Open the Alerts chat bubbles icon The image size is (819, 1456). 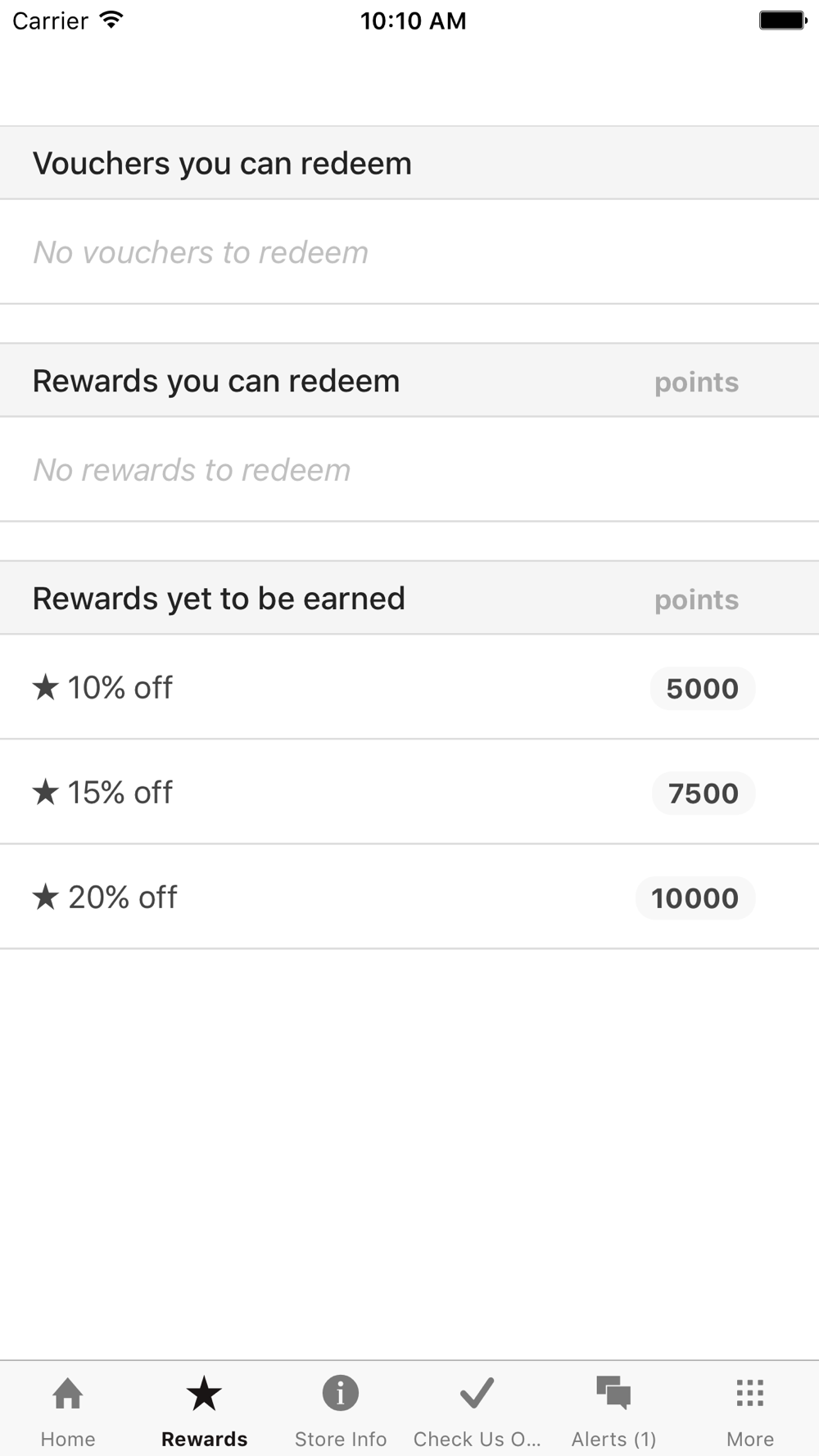pyautogui.click(x=613, y=1393)
